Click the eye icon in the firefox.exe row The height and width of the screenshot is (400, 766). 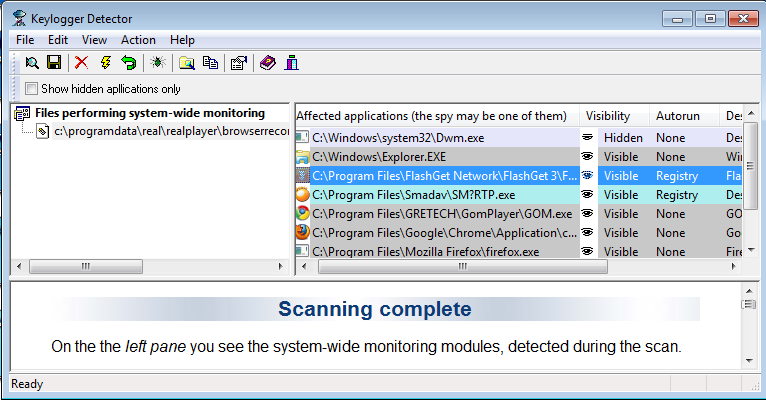(587, 251)
